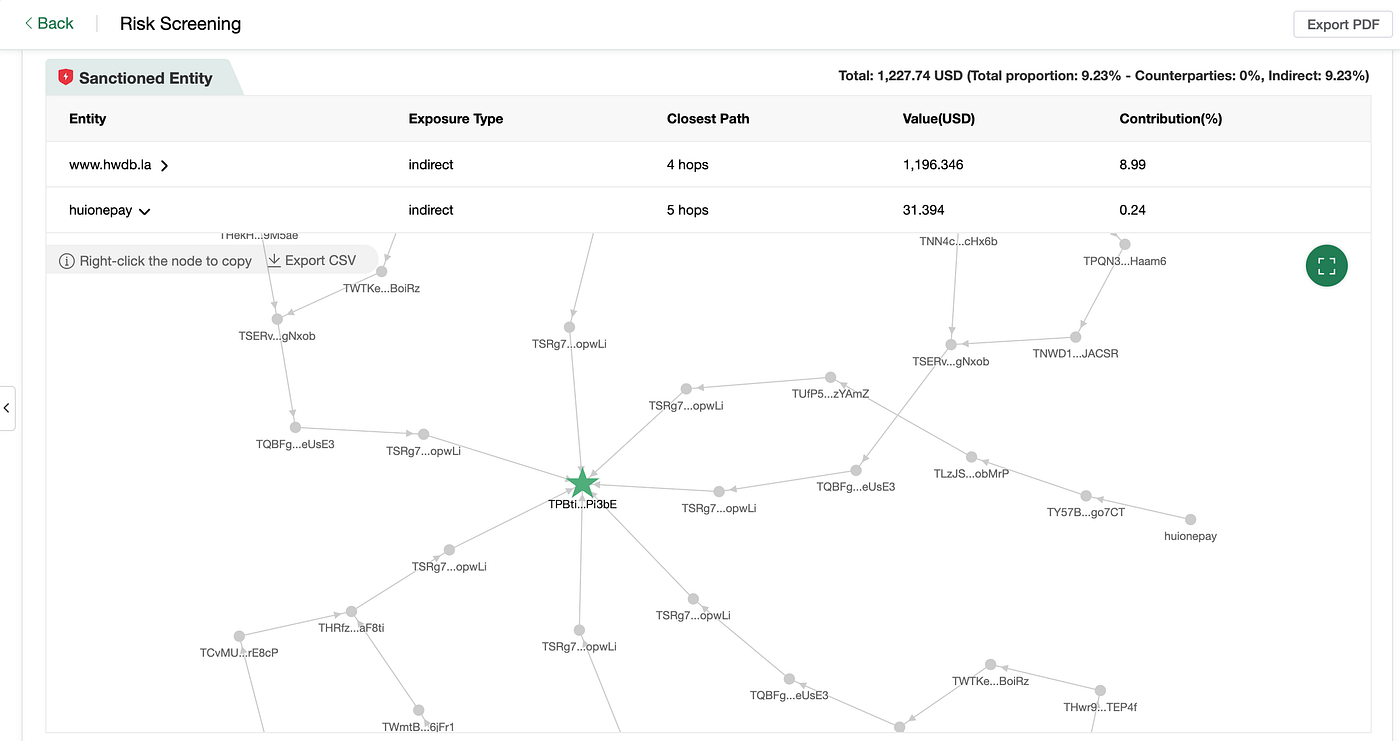Export report as PDF
This screenshot has width=1400, height=741.
coord(1342,25)
